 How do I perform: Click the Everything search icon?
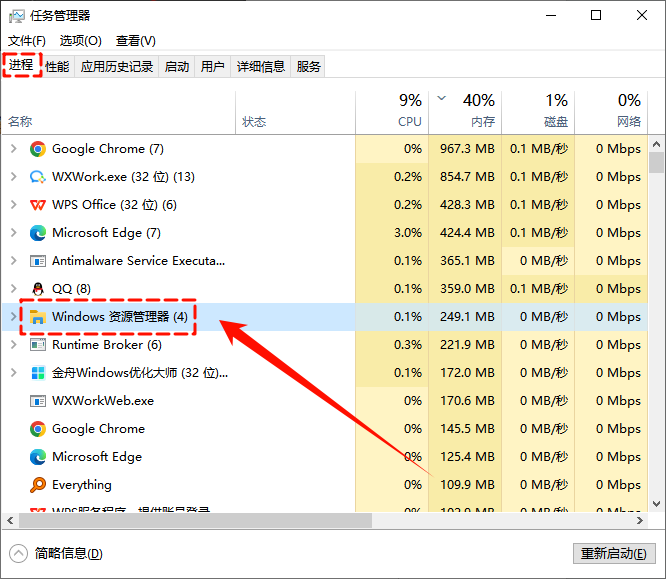click(x=38, y=485)
